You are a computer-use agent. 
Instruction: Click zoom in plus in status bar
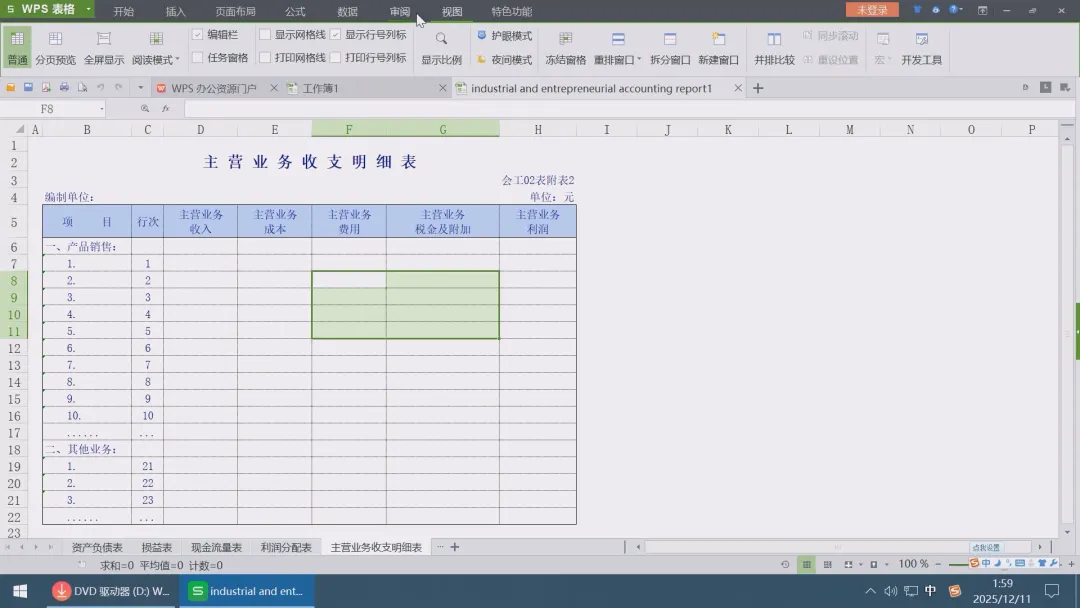click(1071, 564)
